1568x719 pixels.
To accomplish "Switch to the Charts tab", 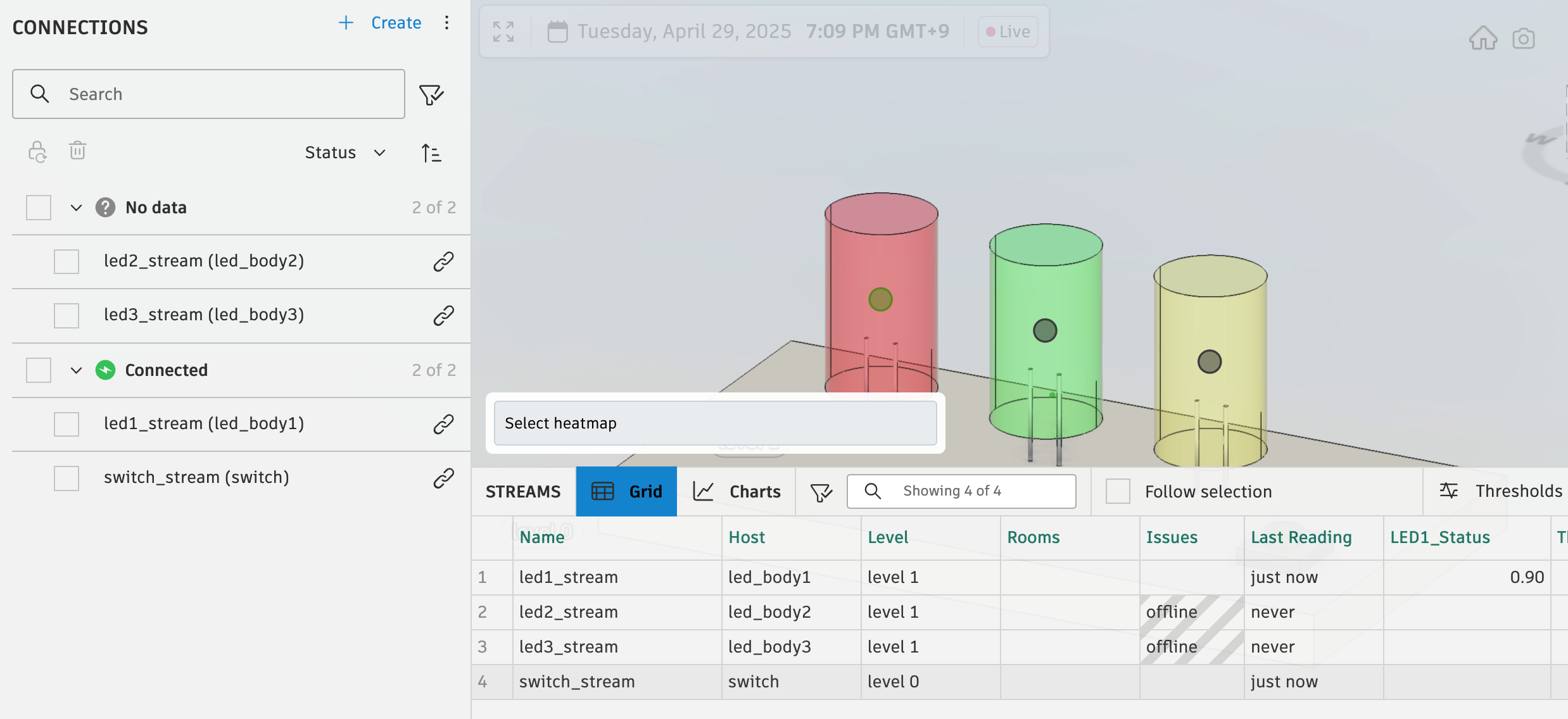I will click(x=737, y=492).
